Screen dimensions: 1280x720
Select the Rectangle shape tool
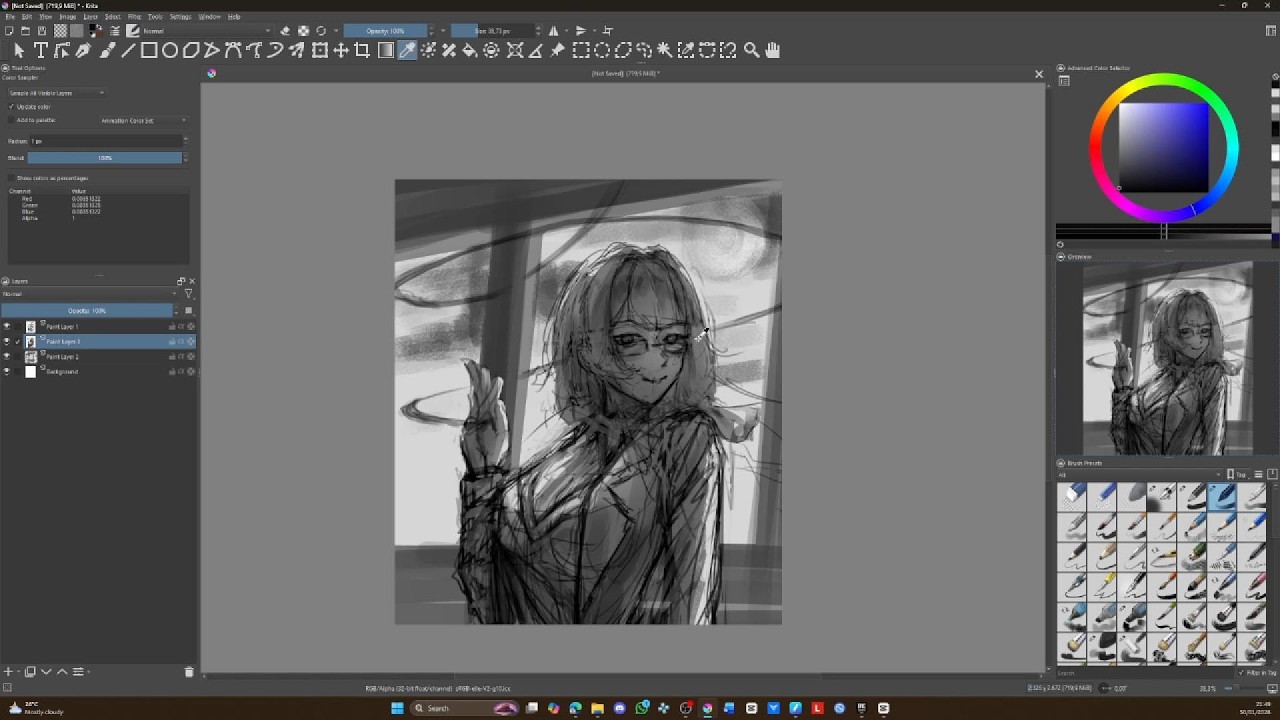(x=149, y=50)
